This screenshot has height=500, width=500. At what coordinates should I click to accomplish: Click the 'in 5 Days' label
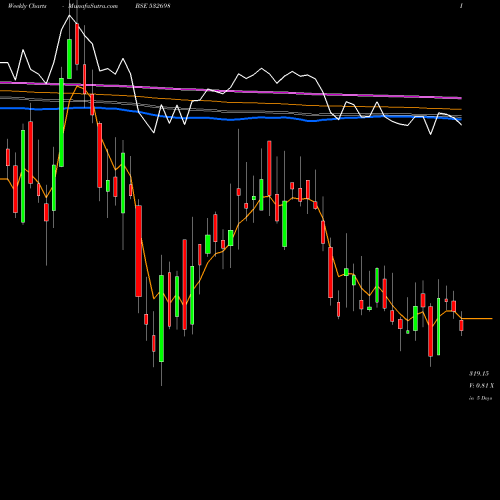pos(480,398)
